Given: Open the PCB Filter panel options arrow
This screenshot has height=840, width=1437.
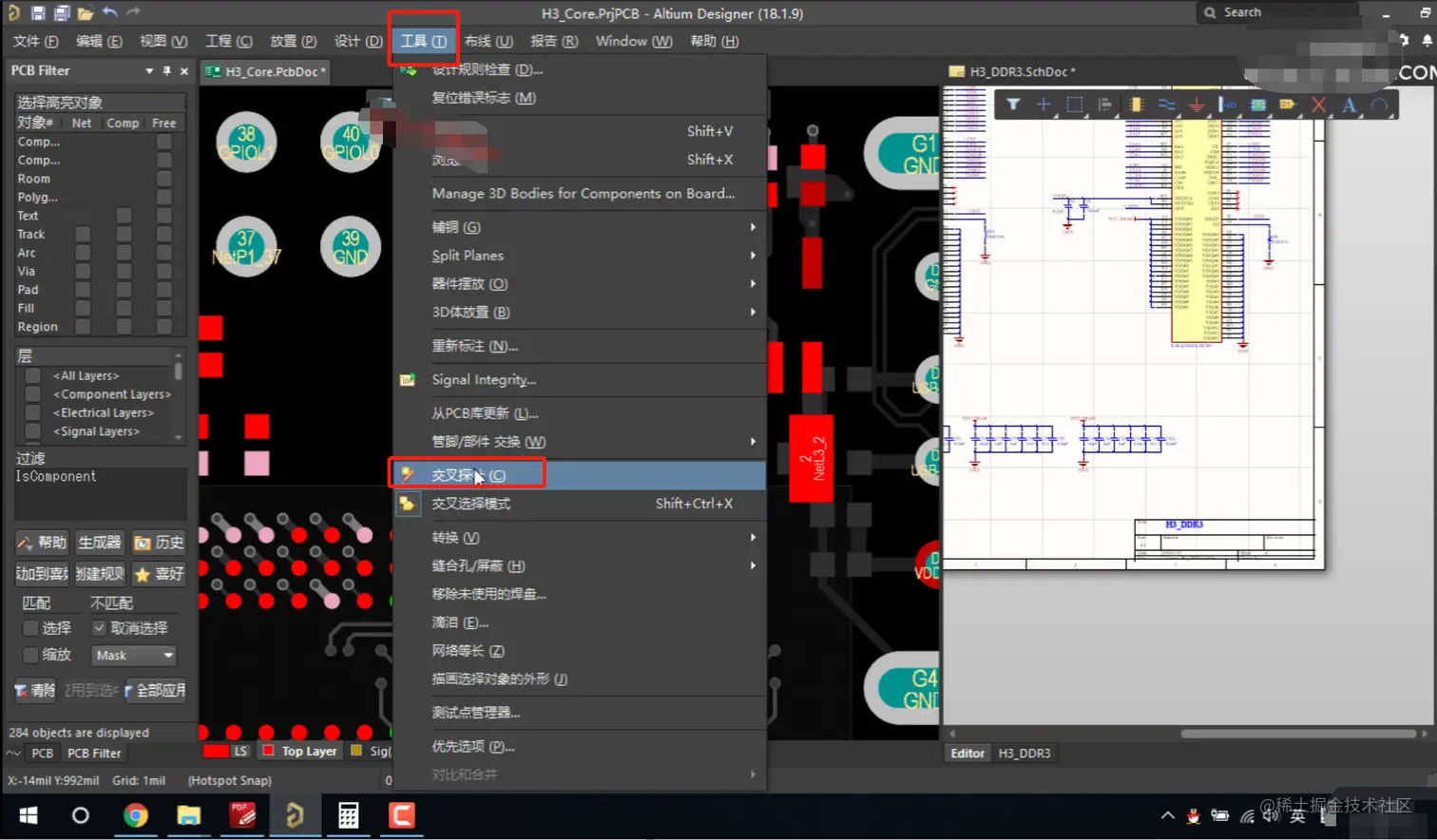Looking at the screenshot, I should pyautogui.click(x=149, y=71).
